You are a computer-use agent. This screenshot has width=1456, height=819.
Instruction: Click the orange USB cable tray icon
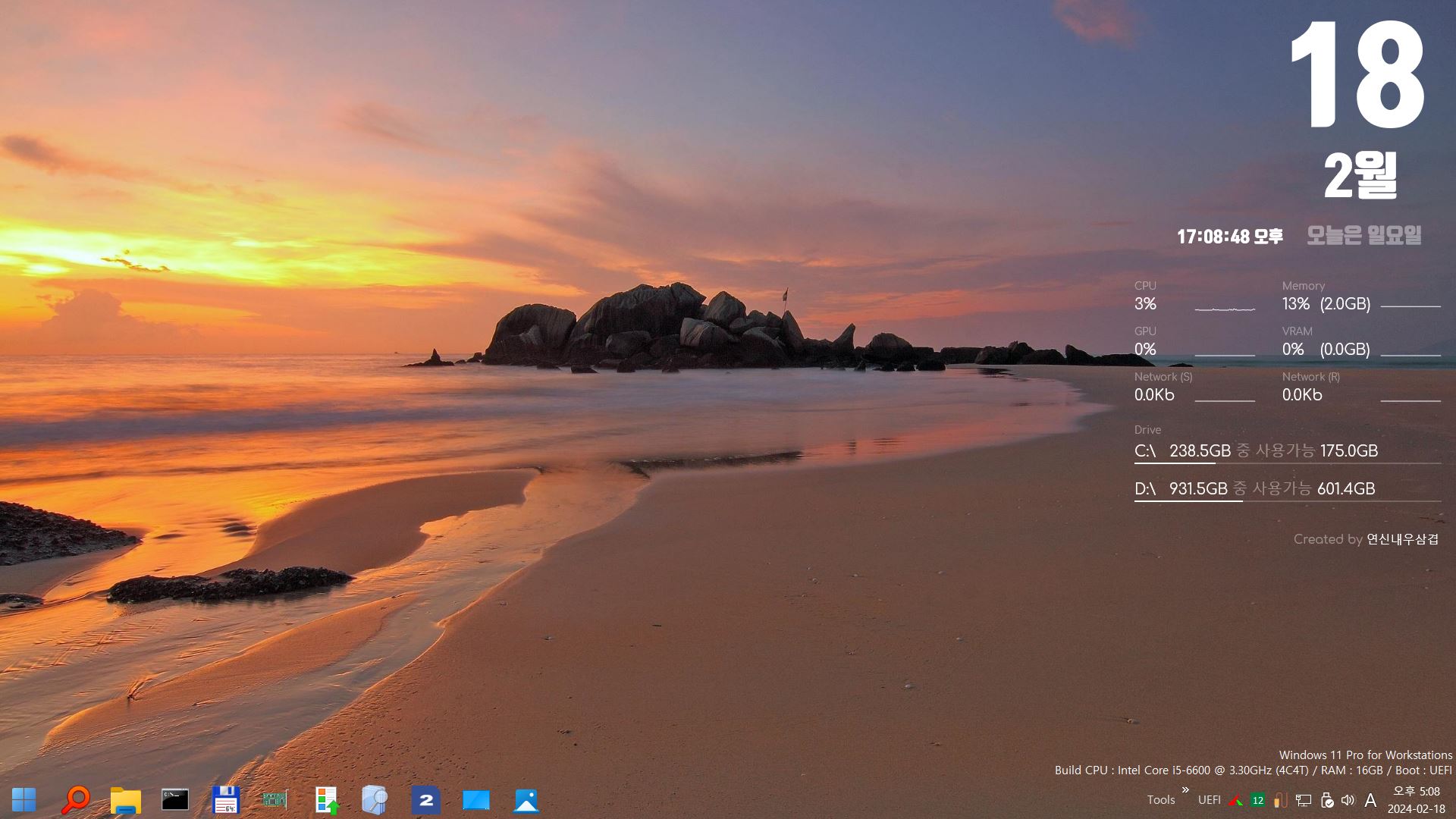pyautogui.click(x=1281, y=800)
